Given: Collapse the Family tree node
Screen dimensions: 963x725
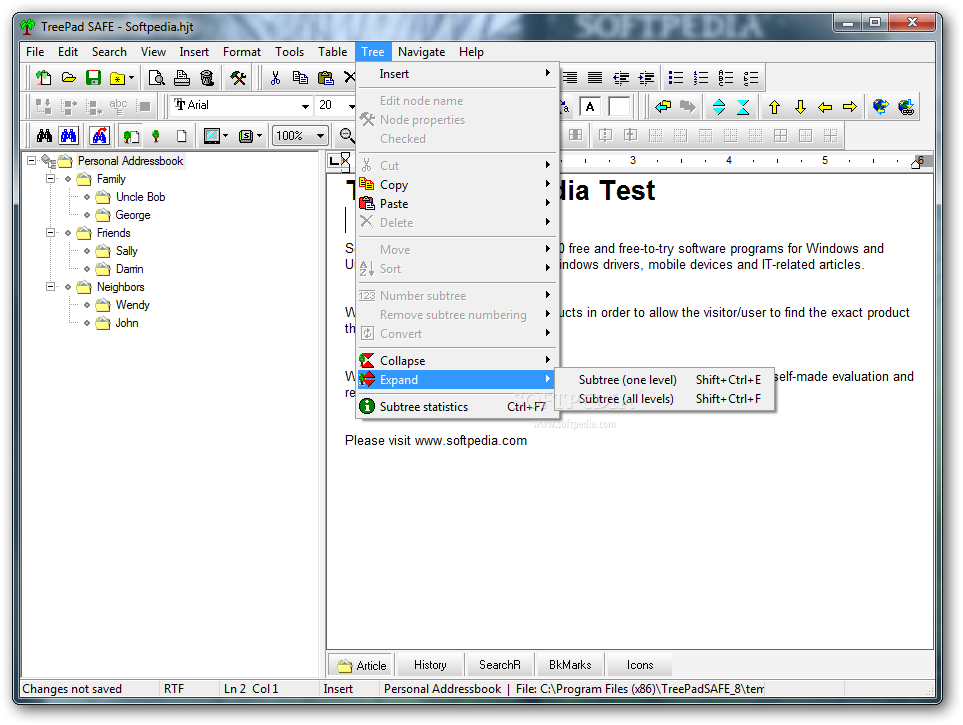Looking at the screenshot, I should pos(50,179).
